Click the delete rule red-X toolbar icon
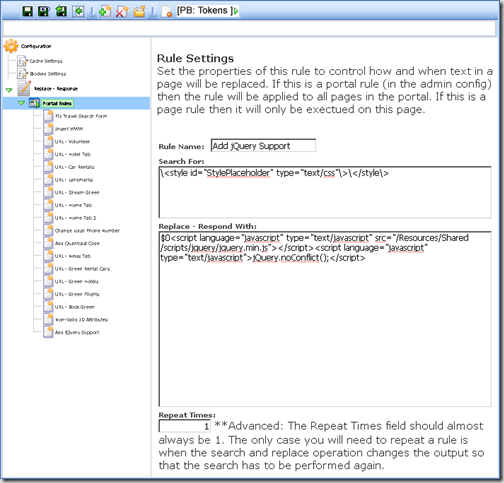 [122, 11]
